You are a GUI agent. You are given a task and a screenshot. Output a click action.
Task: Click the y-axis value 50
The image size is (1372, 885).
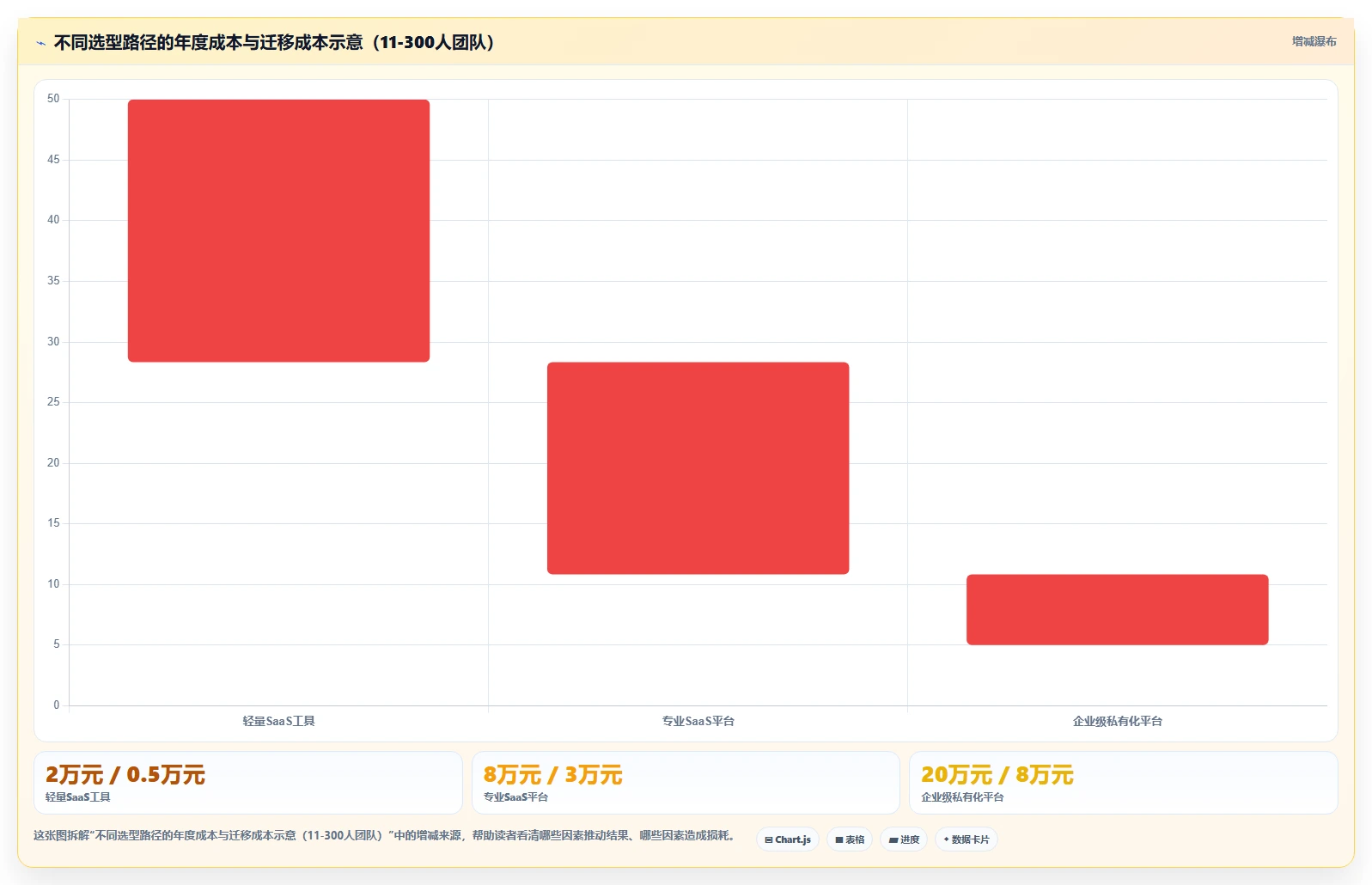(53, 99)
